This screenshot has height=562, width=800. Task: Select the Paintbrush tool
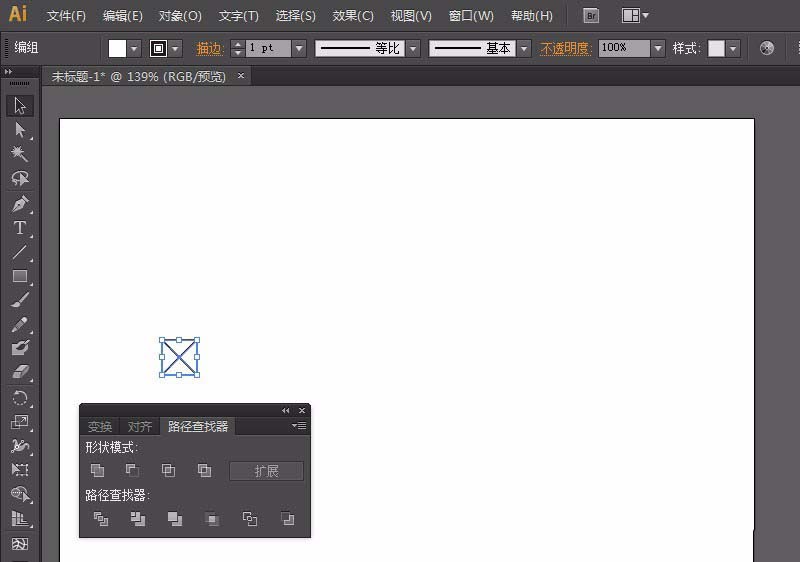pyautogui.click(x=20, y=300)
